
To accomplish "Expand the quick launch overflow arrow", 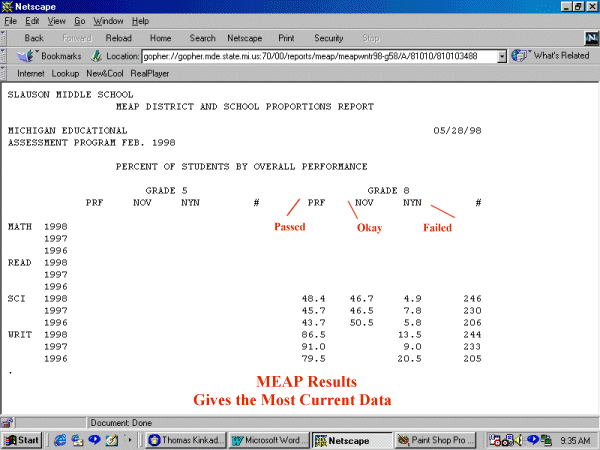I will pyautogui.click(x=130, y=440).
